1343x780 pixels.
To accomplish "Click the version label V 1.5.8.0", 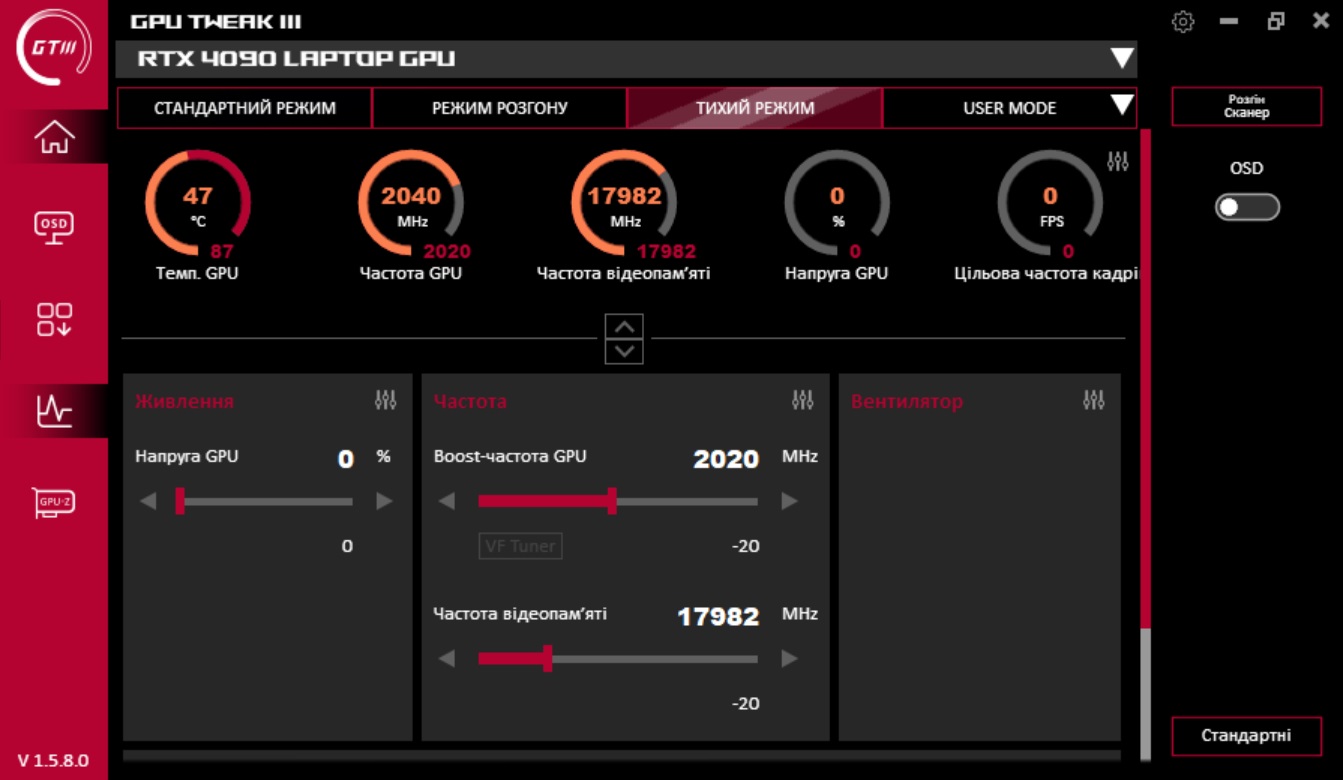I will (53, 761).
